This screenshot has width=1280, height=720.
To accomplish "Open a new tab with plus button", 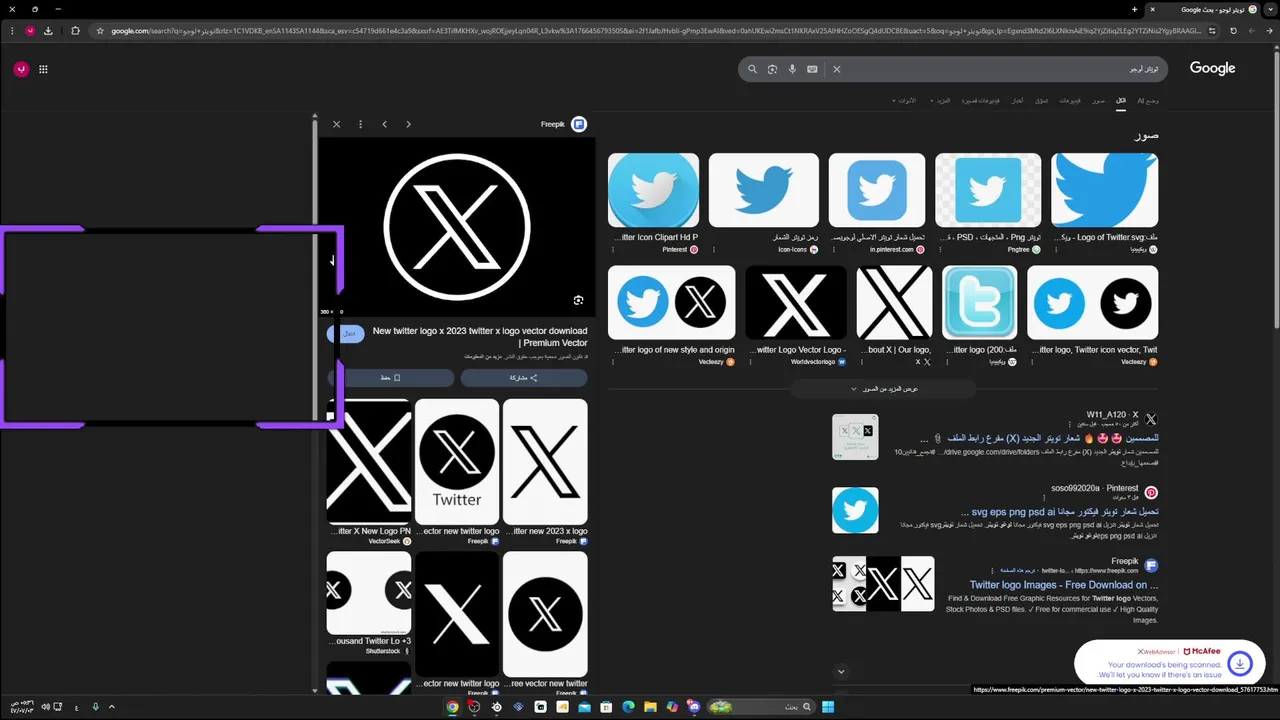I will coord(1134,9).
